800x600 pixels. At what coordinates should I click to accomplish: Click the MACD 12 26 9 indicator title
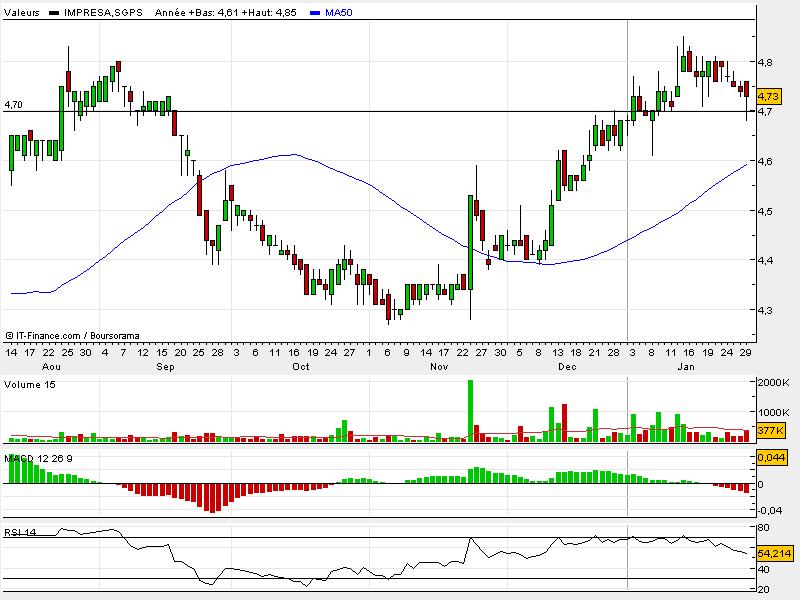tap(38, 459)
